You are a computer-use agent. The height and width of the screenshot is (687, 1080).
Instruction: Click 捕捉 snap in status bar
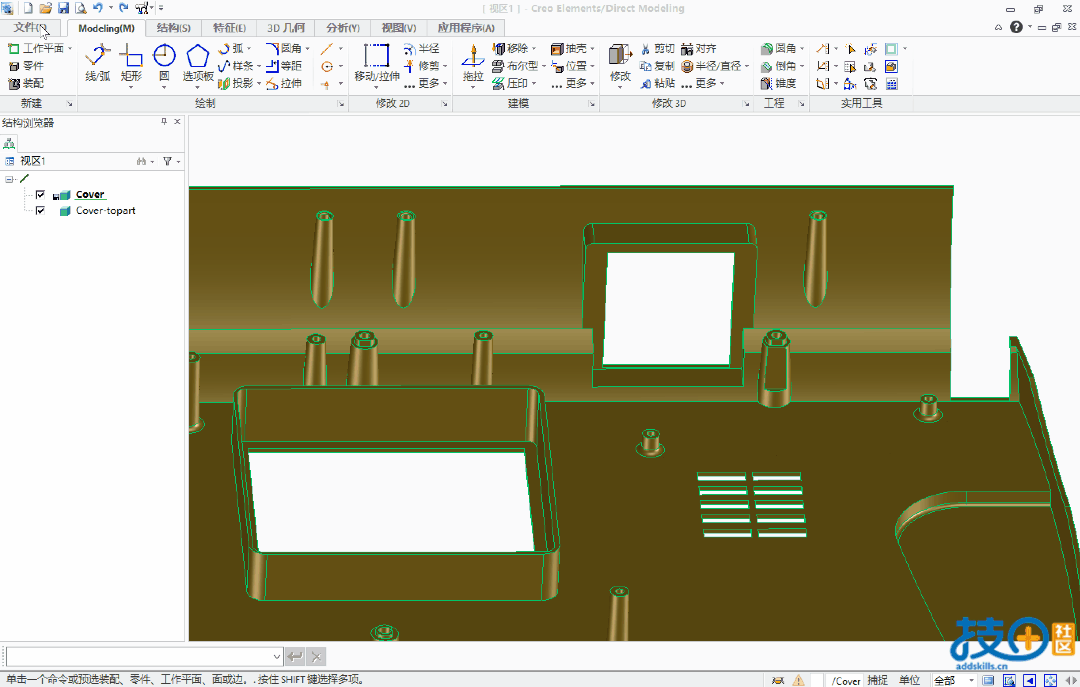click(x=878, y=680)
